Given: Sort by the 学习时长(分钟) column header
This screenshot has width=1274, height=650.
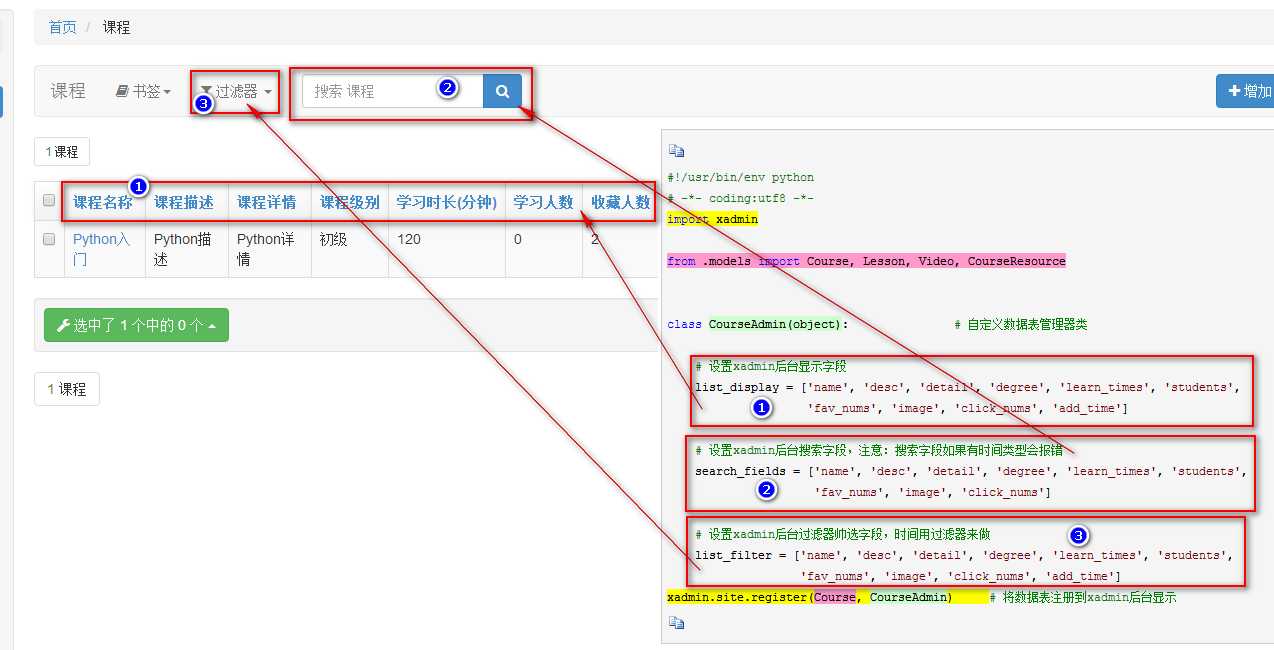Looking at the screenshot, I should [446, 202].
